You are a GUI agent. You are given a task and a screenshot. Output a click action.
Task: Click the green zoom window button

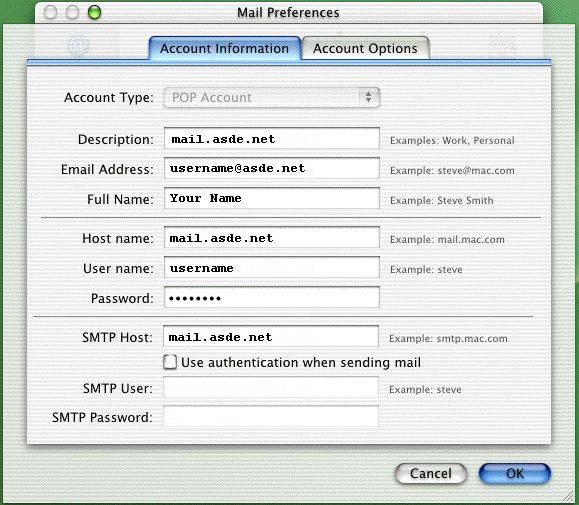pyautogui.click(x=94, y=12)
